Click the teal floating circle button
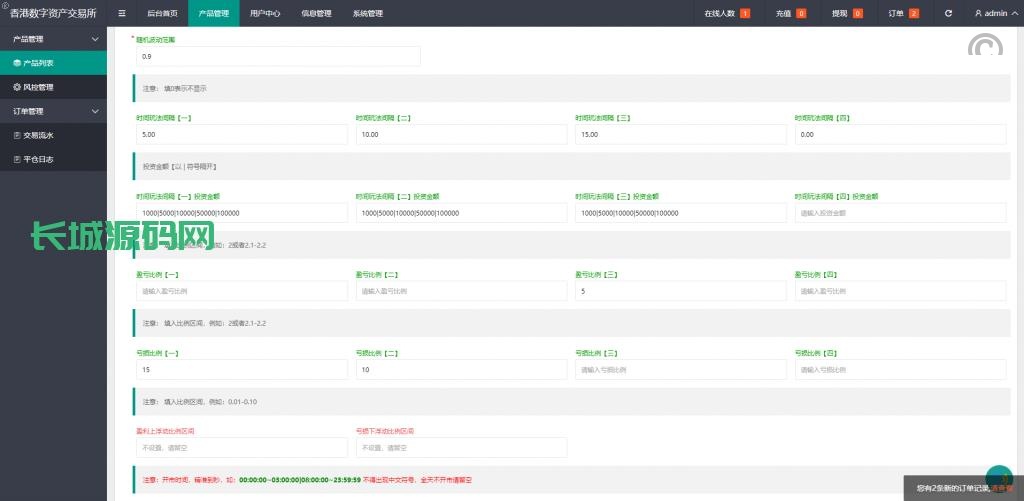The width and height of the screenshot is (1024, 501). tap(998, 478)
